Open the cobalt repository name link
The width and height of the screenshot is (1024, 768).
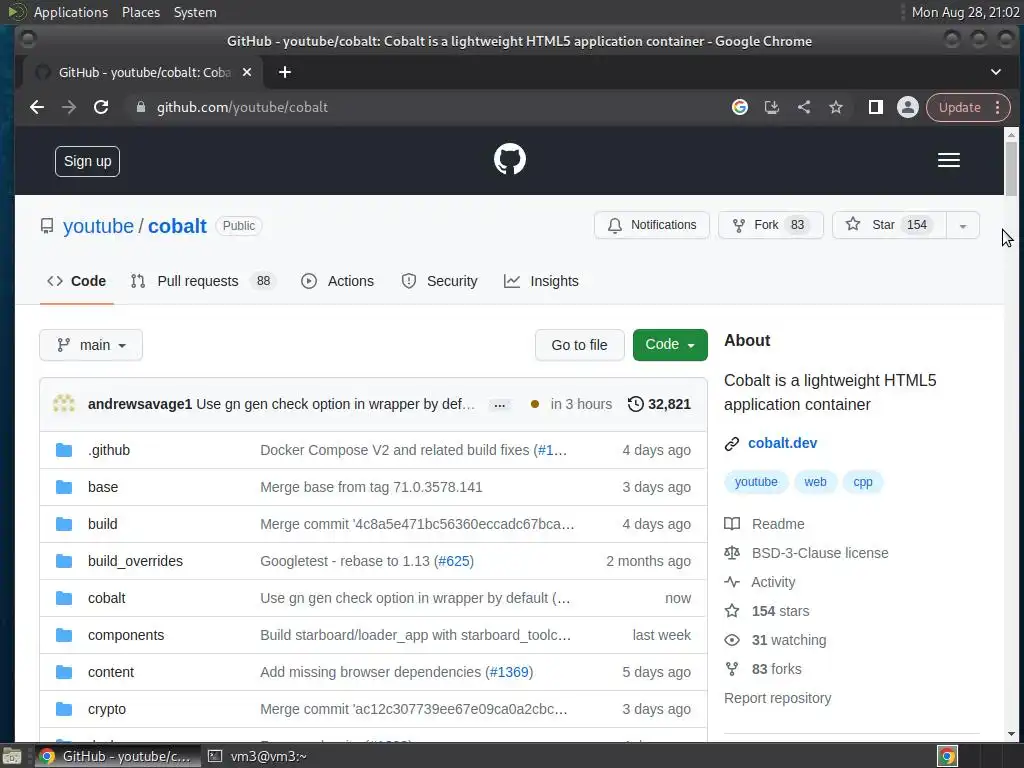(x=177, y=226)
